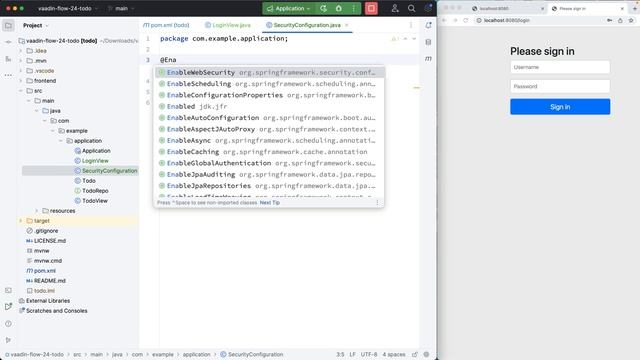Screen dimensions: 640x360
Task: Focus the Username field
Action: [560, 67]
